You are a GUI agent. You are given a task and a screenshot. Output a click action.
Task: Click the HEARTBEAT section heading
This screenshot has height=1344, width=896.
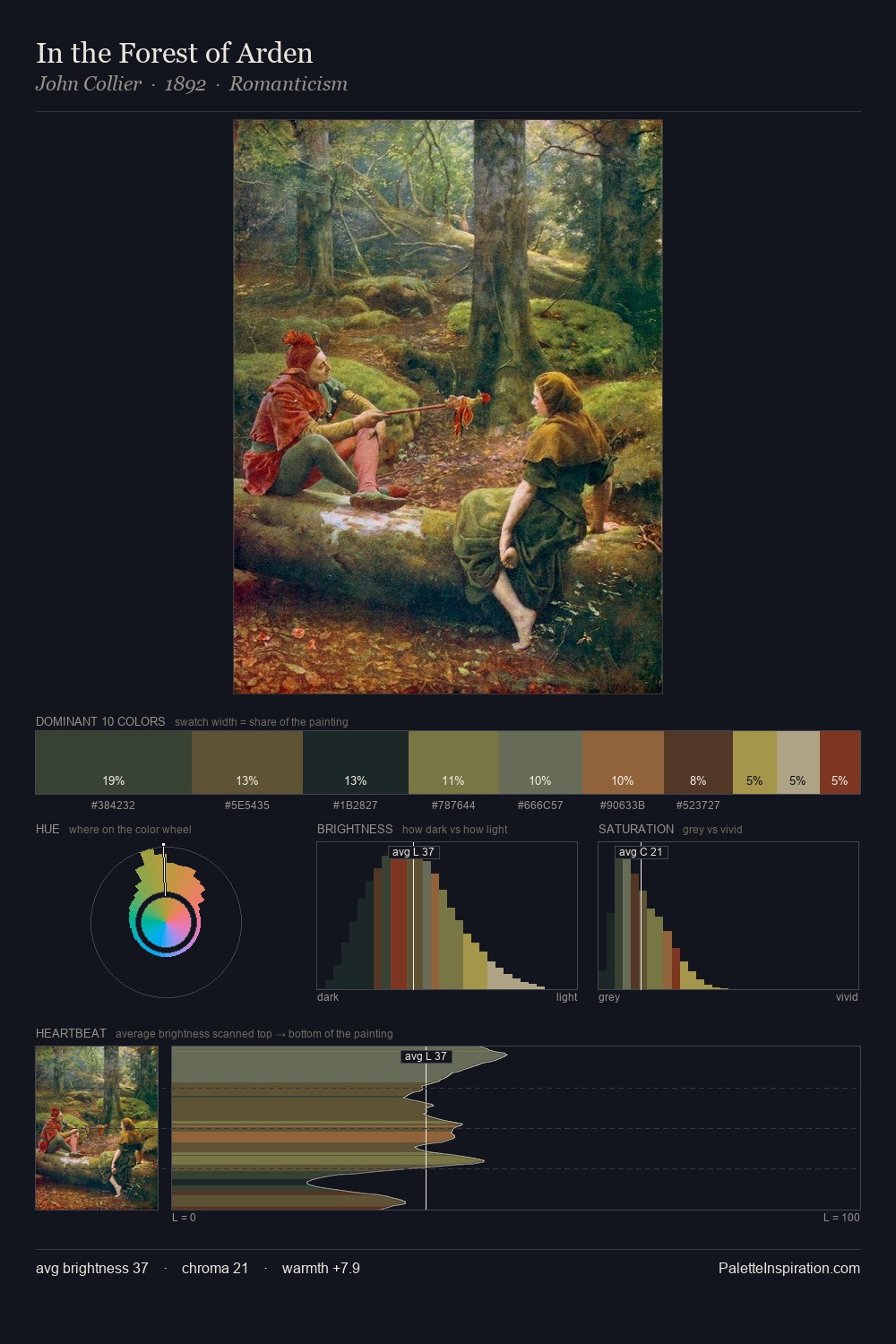click(71, 1033)
